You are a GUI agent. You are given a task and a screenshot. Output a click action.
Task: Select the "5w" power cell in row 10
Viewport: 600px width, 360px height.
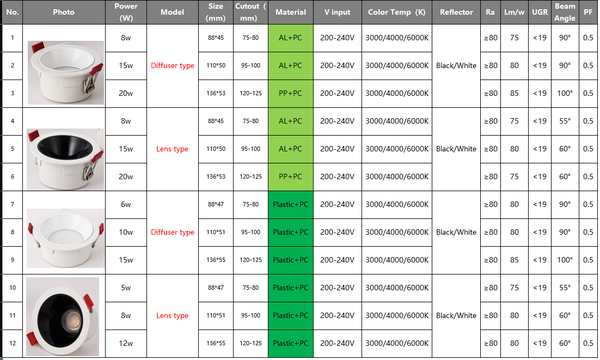[x=126, y=288]
